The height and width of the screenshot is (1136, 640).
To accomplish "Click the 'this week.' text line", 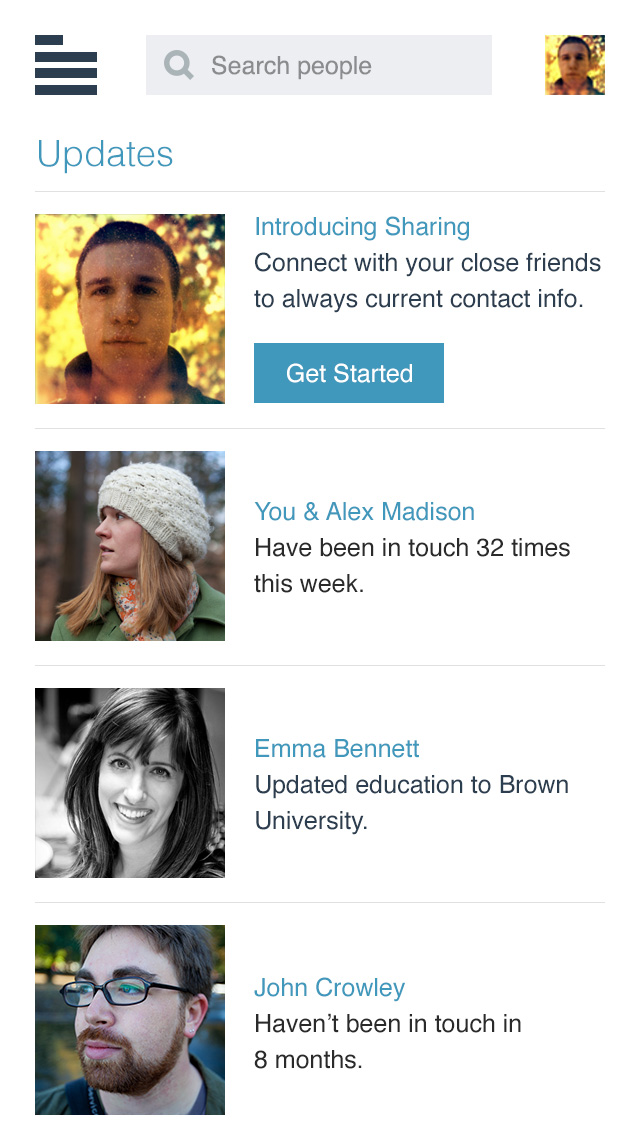I will coord(309,584).
